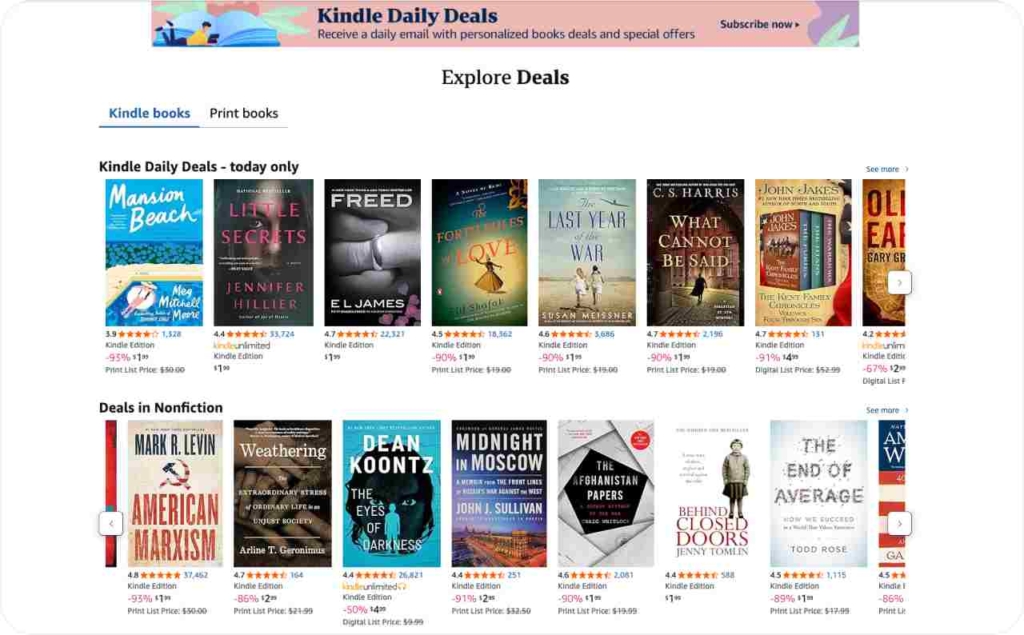Image resolution: width=1024 pixels, height=635 pixels.
Task: Open the 33,724 reviews link for Little Secrets
Action: point(281,334)
